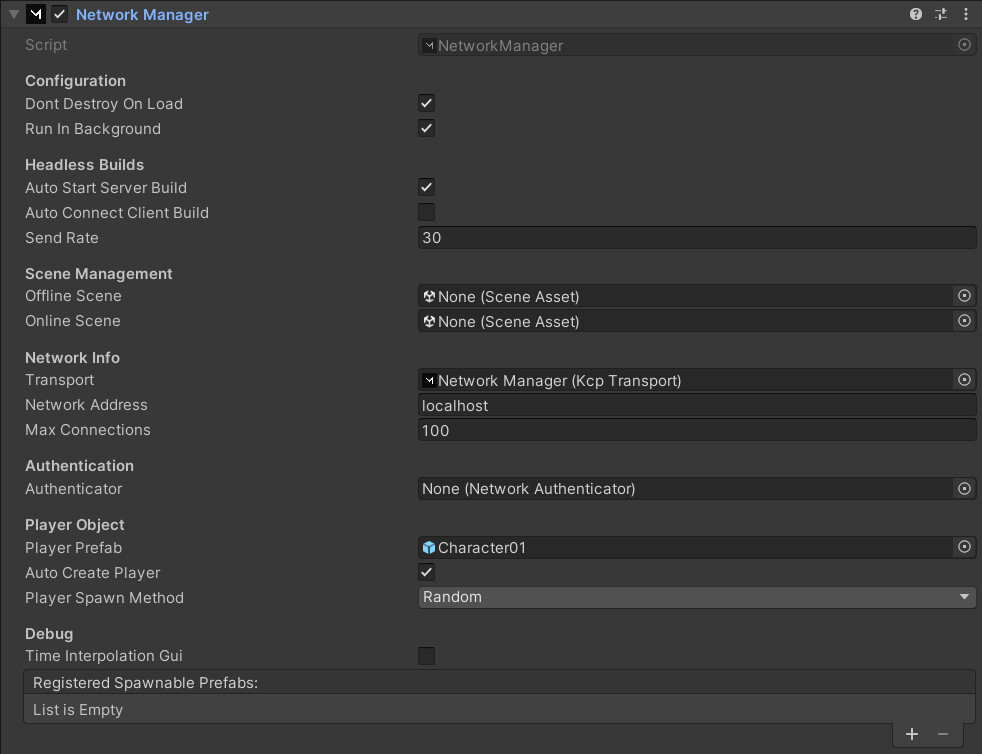Open the component three-dot context menu
The image size is (982, 754).
pos(965,14)
